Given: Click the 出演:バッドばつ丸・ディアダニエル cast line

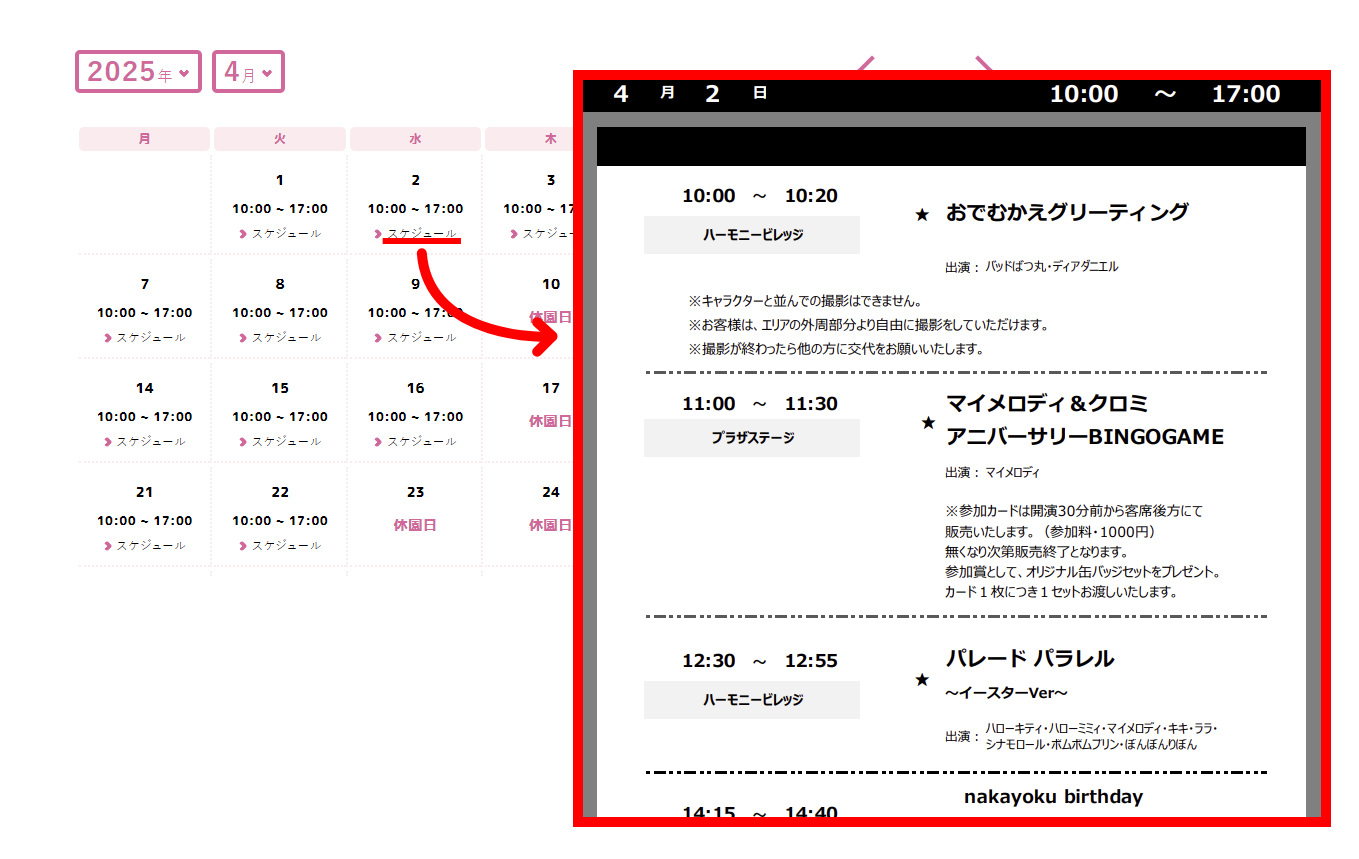Looking at the screenshot, I should pos(1031,267).
